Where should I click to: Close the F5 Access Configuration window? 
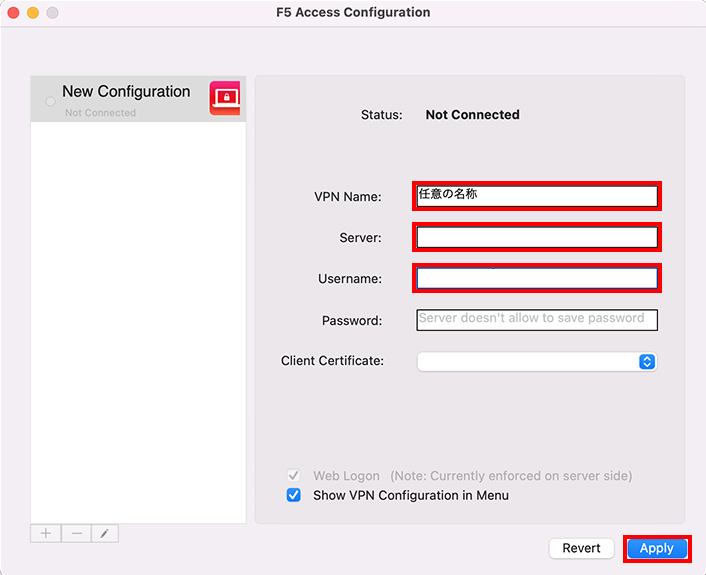pyautogui.click(x=14, y=13)
